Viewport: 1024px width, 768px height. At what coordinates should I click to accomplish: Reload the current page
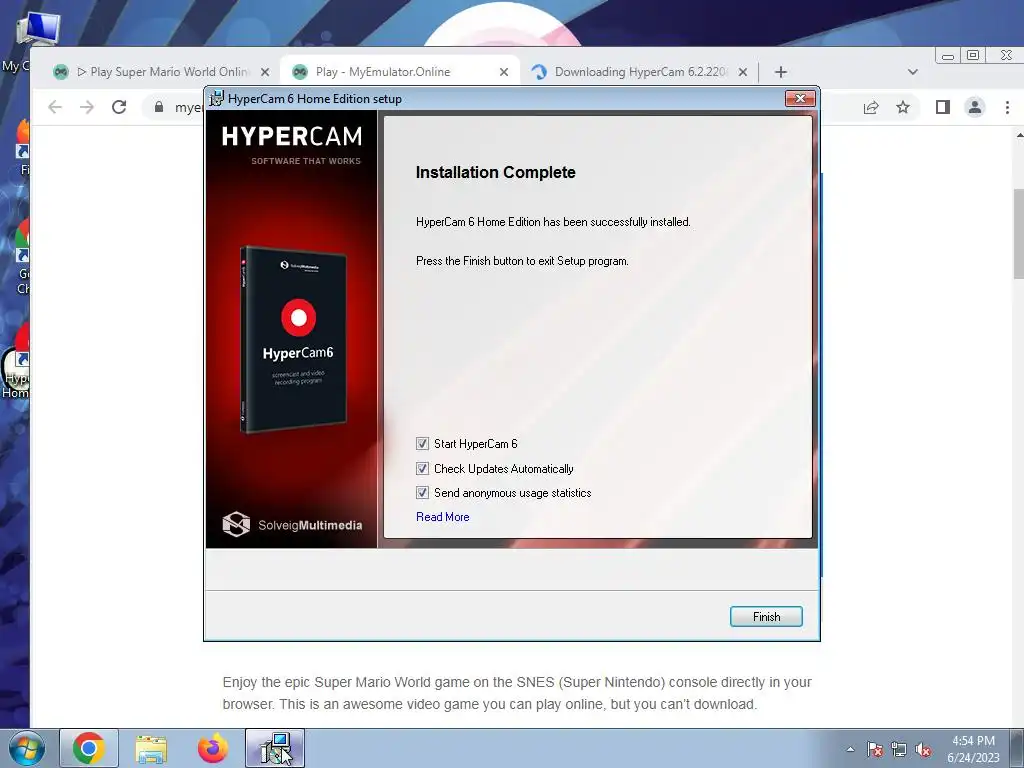(119, 107)
